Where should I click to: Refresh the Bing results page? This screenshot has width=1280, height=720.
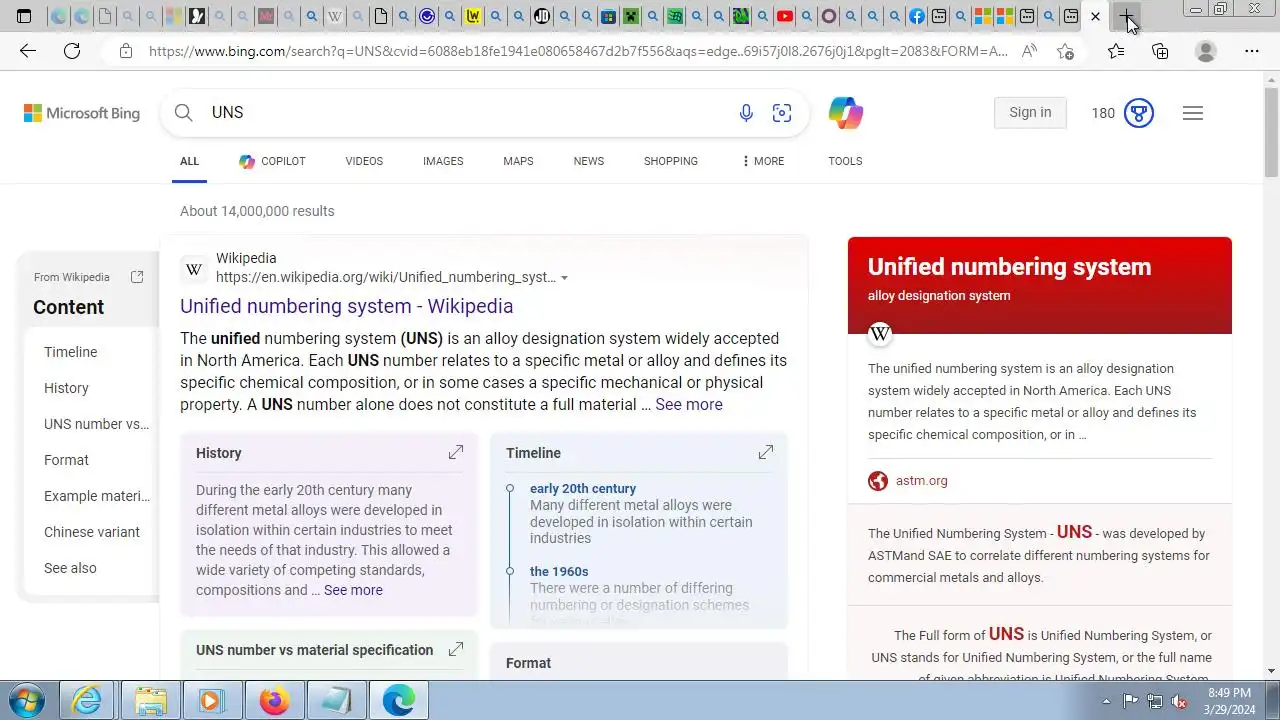[72, 51]
